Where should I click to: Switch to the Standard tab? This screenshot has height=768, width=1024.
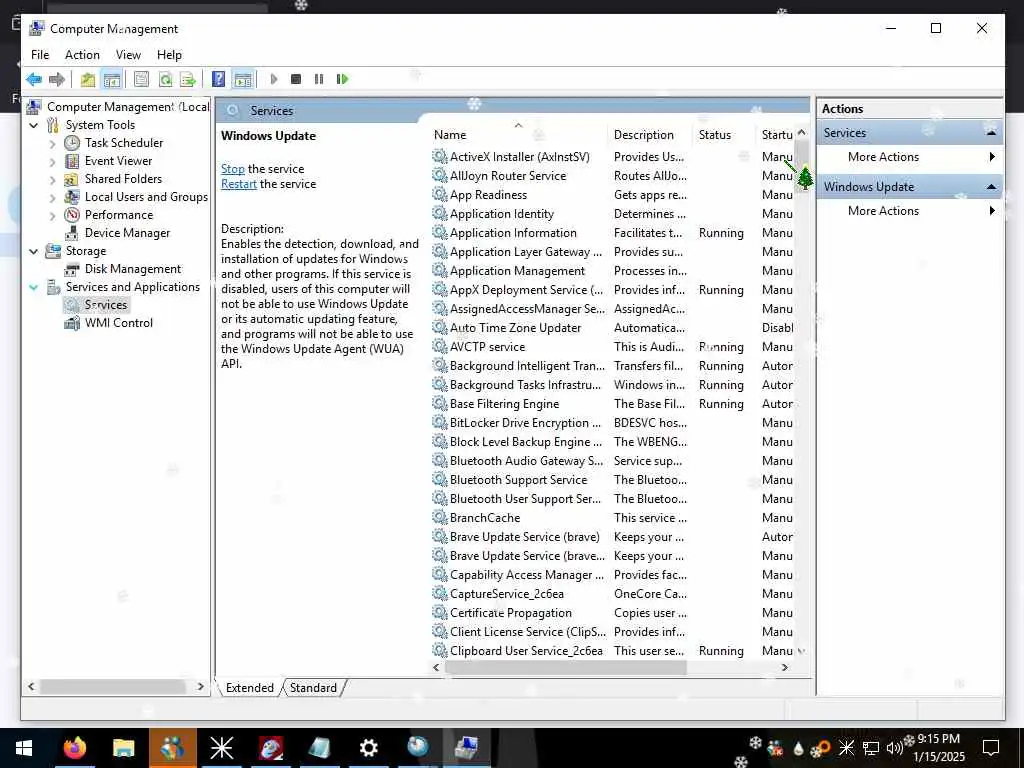313,688
